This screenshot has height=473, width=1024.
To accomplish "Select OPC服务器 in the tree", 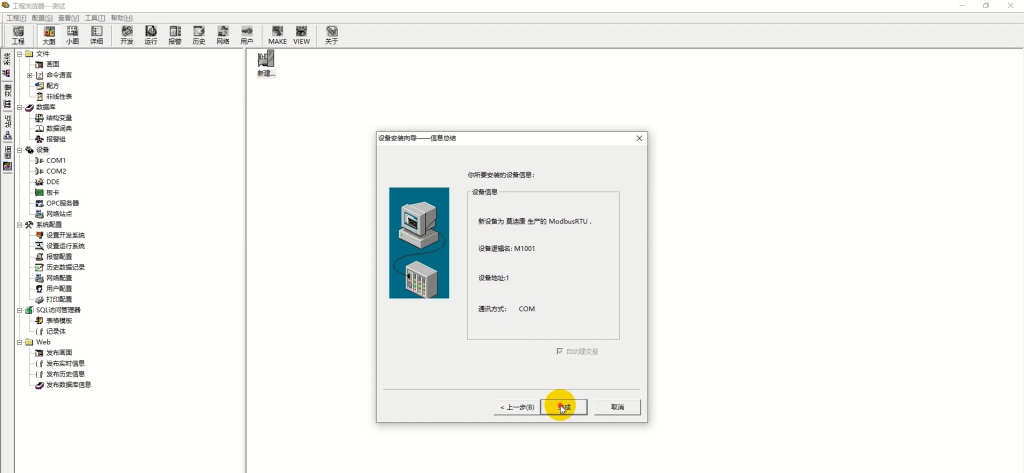I will (x=62, y=203).
